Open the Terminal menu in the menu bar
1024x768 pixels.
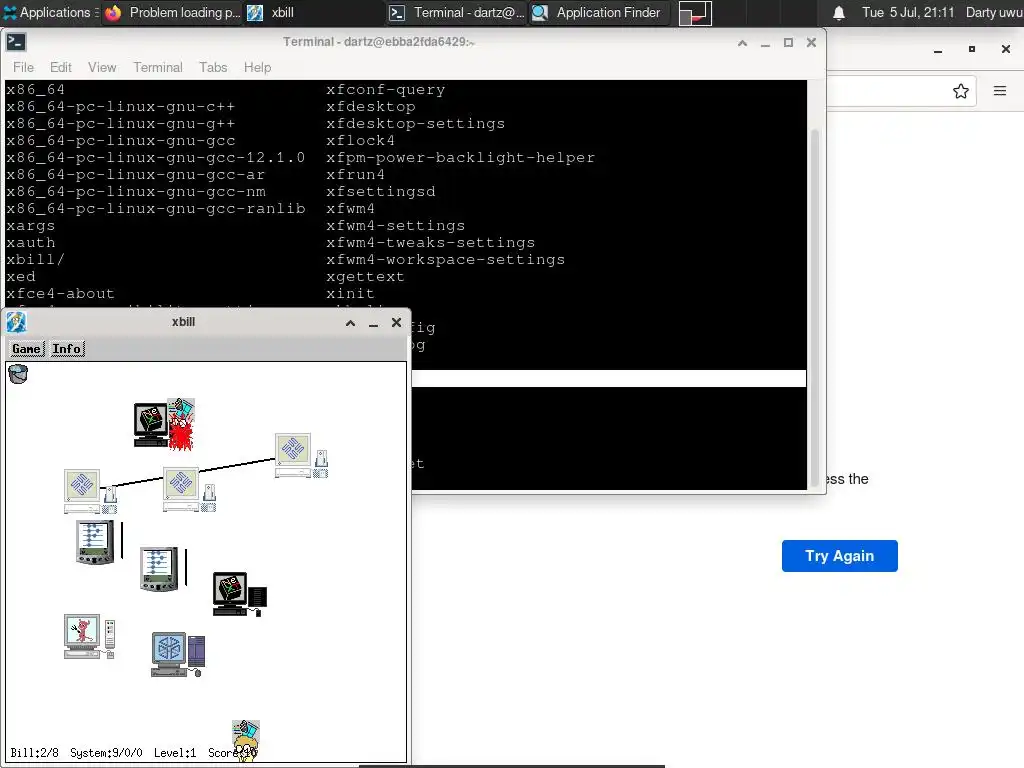[158, 67]
